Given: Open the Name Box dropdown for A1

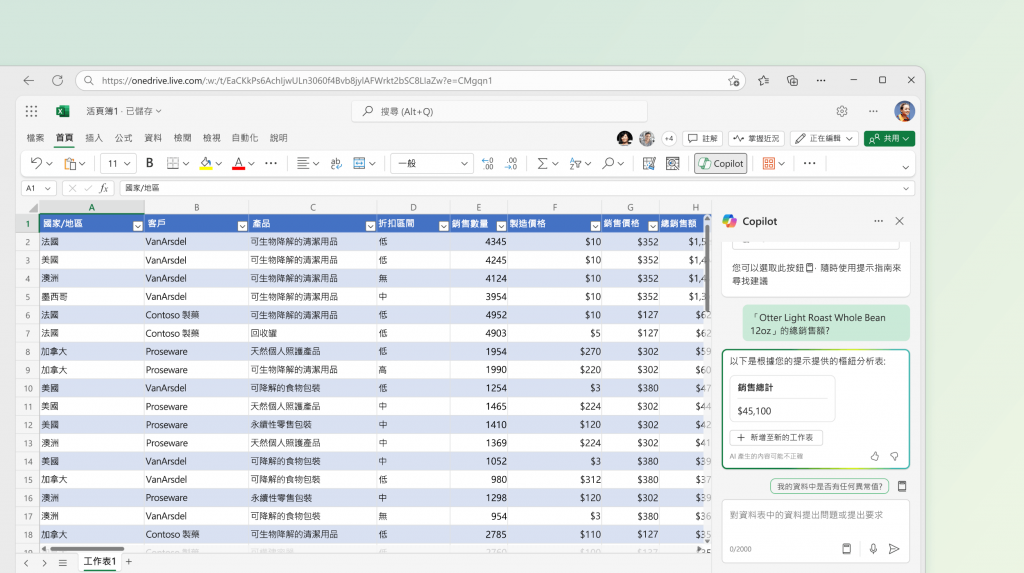Looking at the screenshot, I should tap(47, 188).
